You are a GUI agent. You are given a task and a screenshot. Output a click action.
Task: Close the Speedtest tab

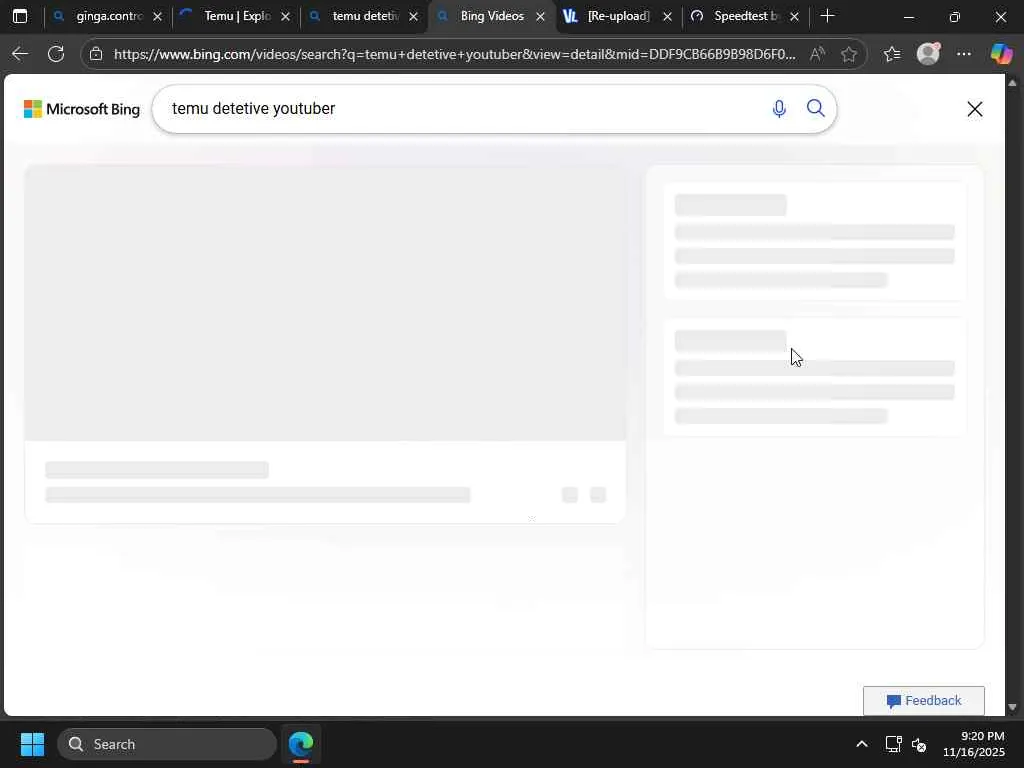pos(794,17)
